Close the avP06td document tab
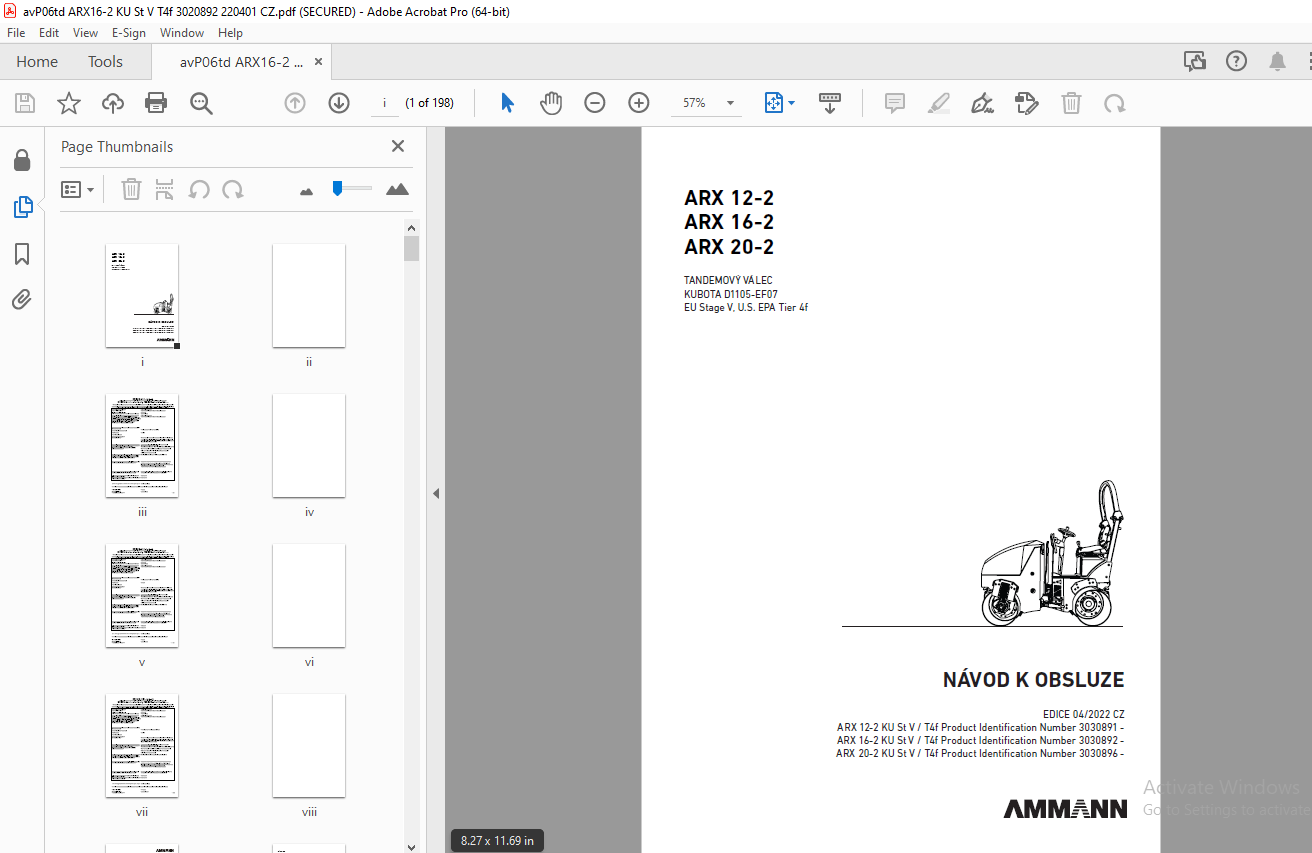The height and width of the screenshot is (853, 1312). click(x=318, y=62)
